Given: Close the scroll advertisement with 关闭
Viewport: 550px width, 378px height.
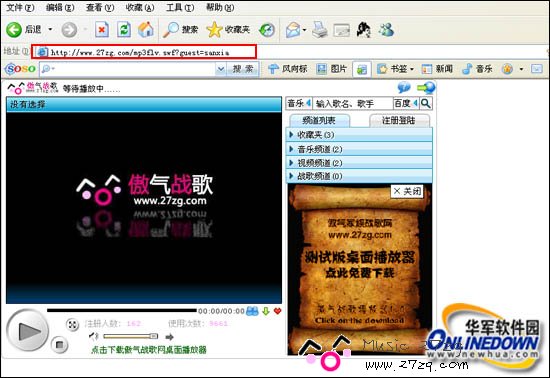Looking at the screenshot, I should [407, 191].
